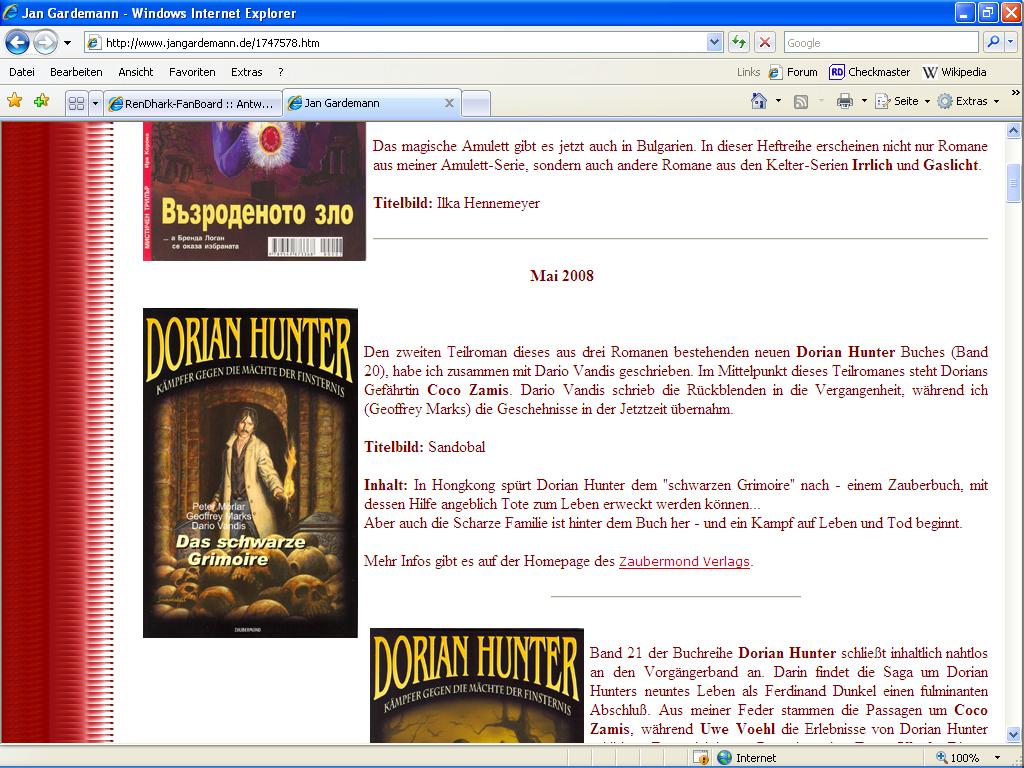Click the Das schwarze Grimoire book cover
The image size is (1024, 768).
coord(250,473)
